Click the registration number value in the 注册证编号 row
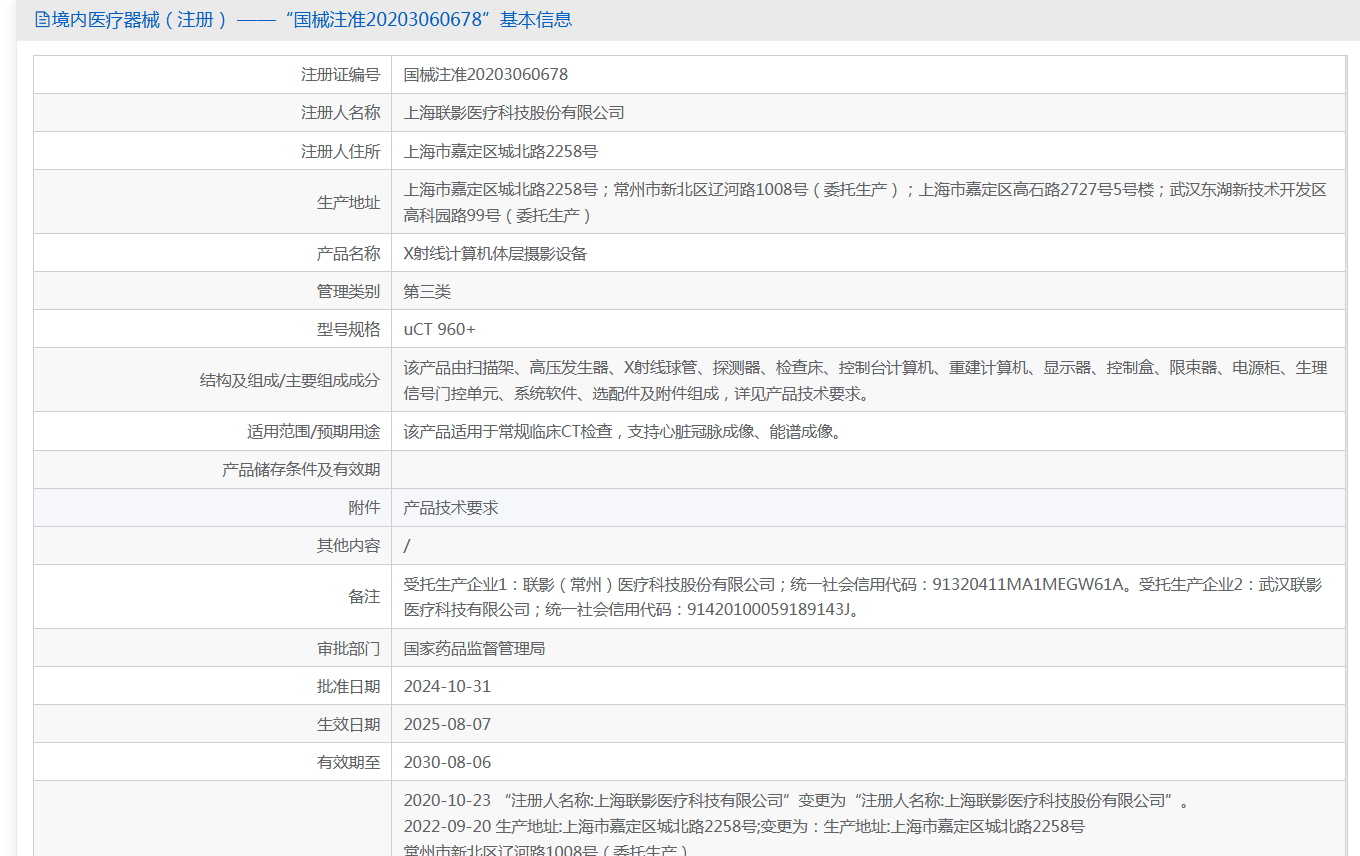Screen dimensions: 1360x856 (486, 75)
